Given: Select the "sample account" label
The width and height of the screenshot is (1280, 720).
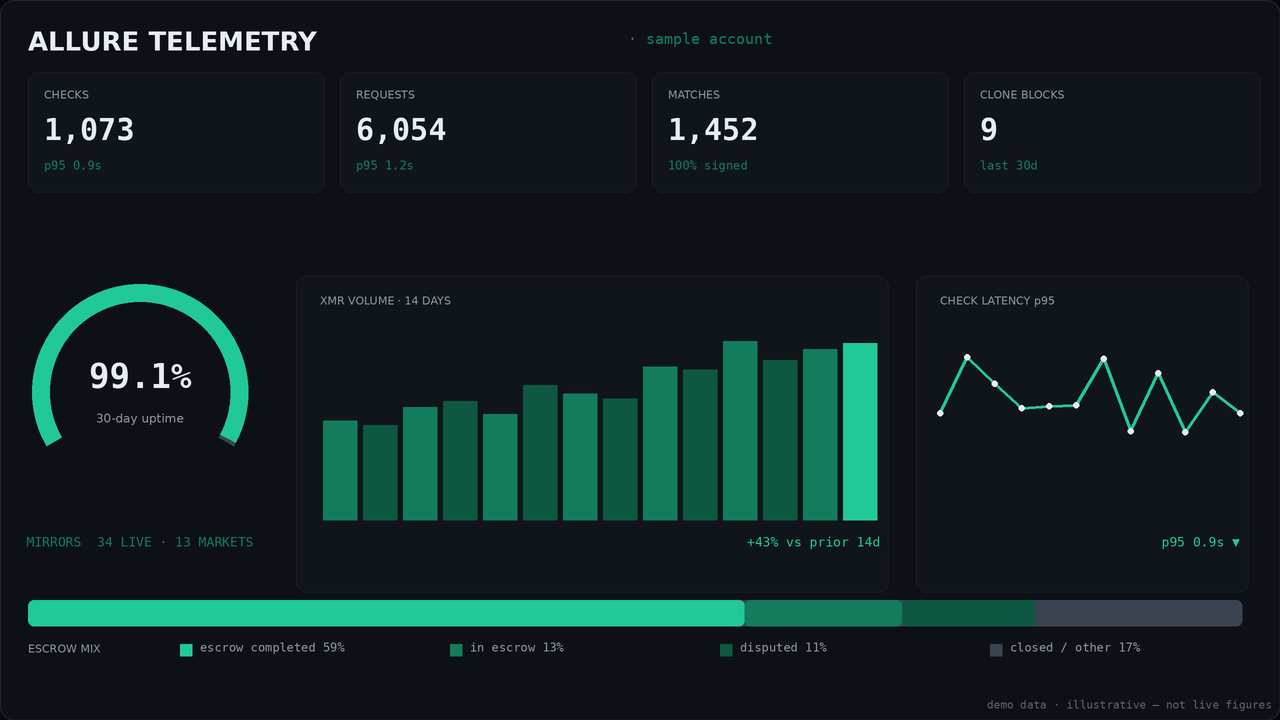Looking at the screenshot, I should click(709, 39).
